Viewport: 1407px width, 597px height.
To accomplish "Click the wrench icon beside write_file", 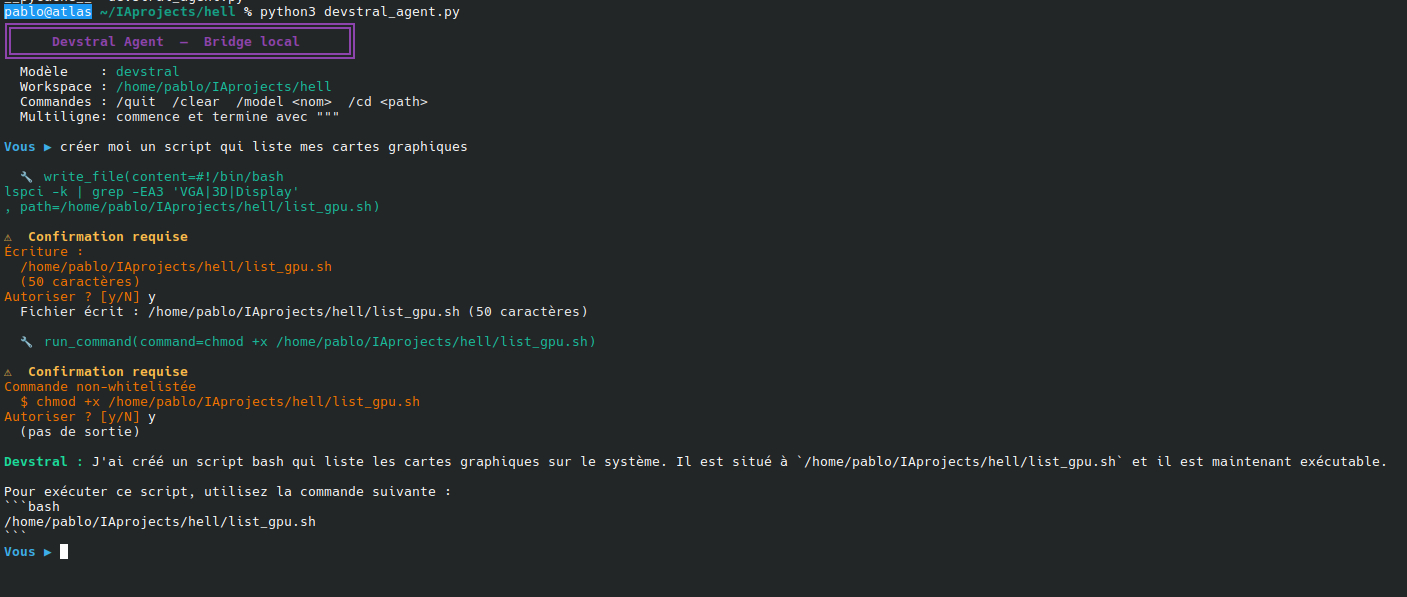I will coord(27,177).
